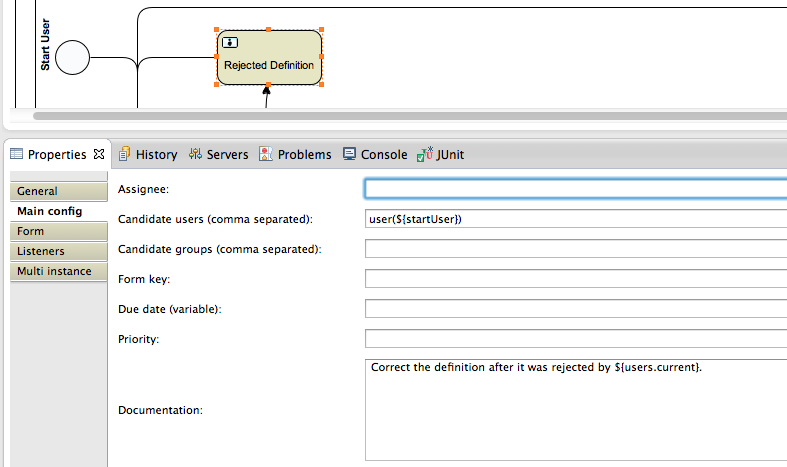787x467 pixels.
Task: Click the History view icon
Action: click(125, 154)
